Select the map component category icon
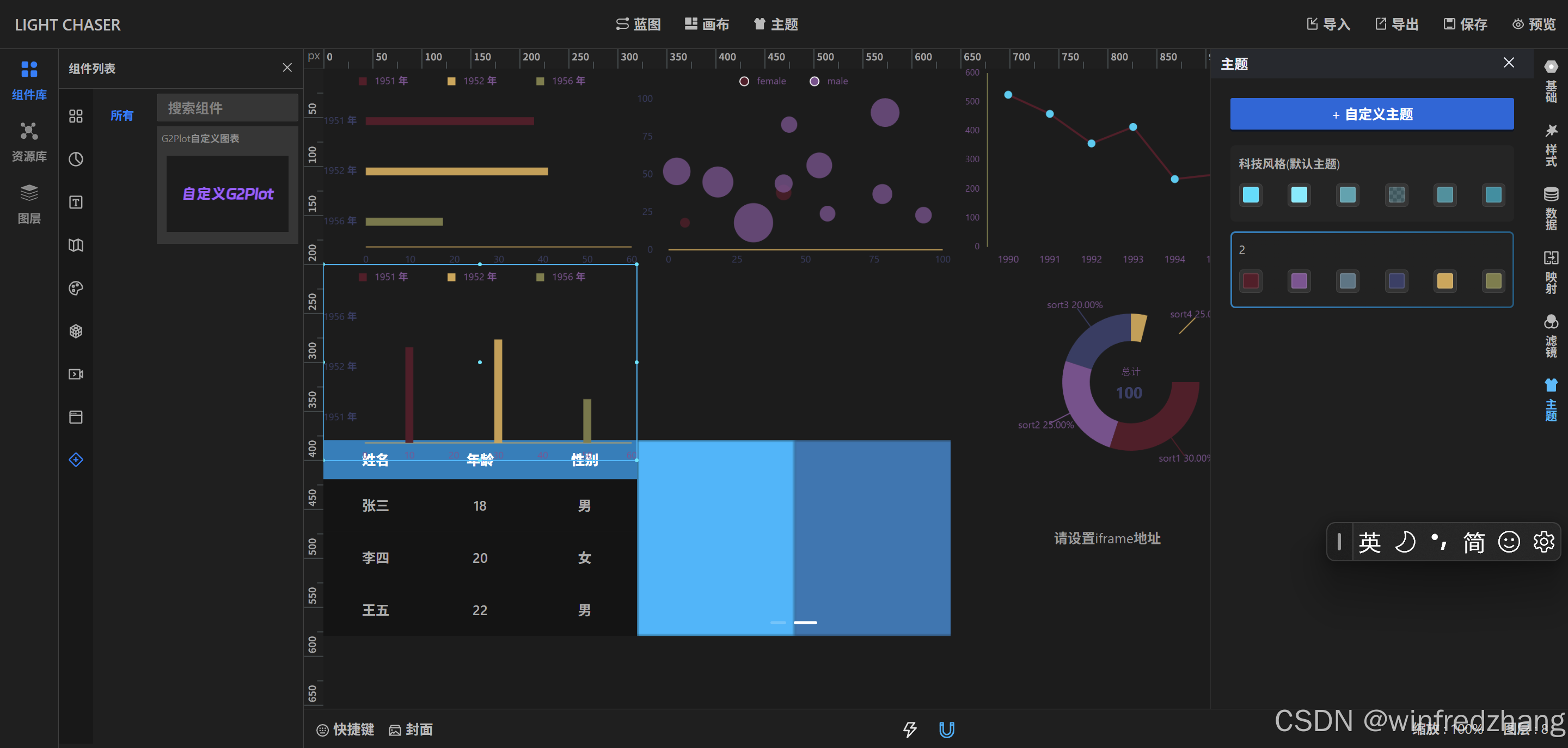This screenshot has height=748, width=1568. pyautogui.click(x=76, y=246)
